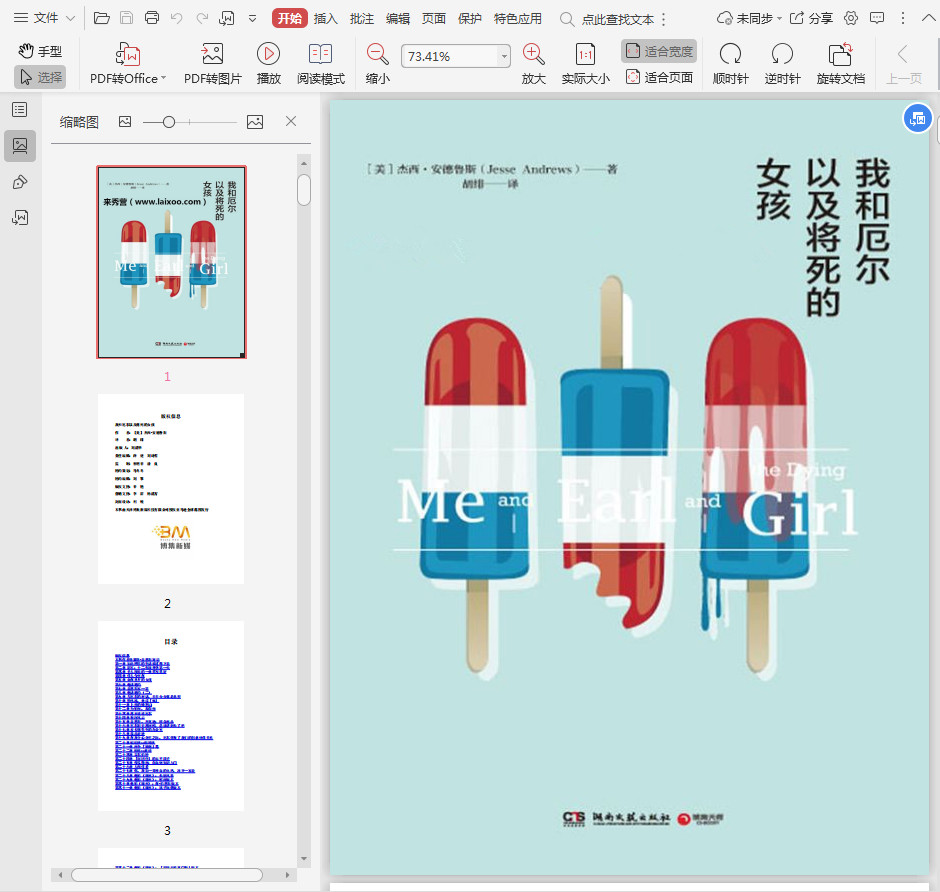
Task: Click the print icon
Action: pos(152,18)
